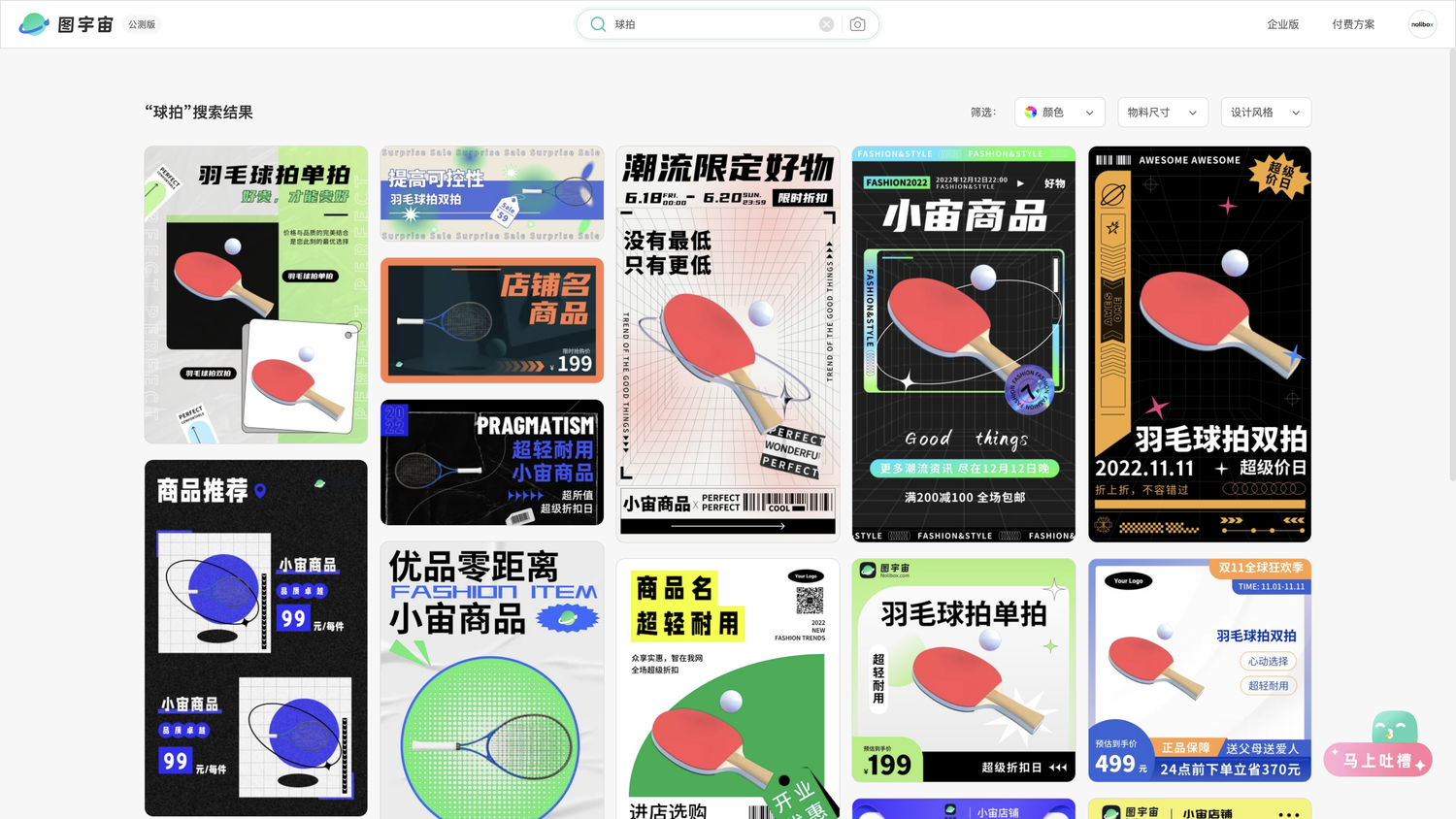Click the 公测版 badge
Screen dimensions: 1456x819
[x=142, y=24]
